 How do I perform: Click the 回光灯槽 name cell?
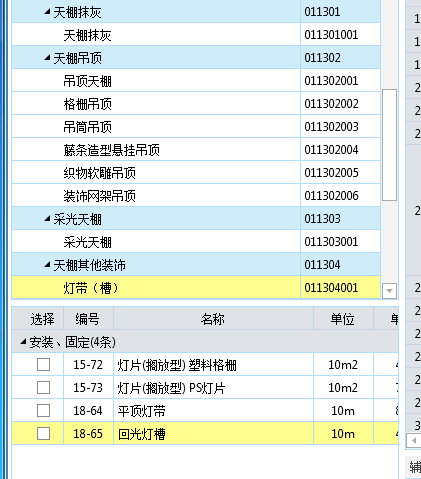[x=213, y=434]
